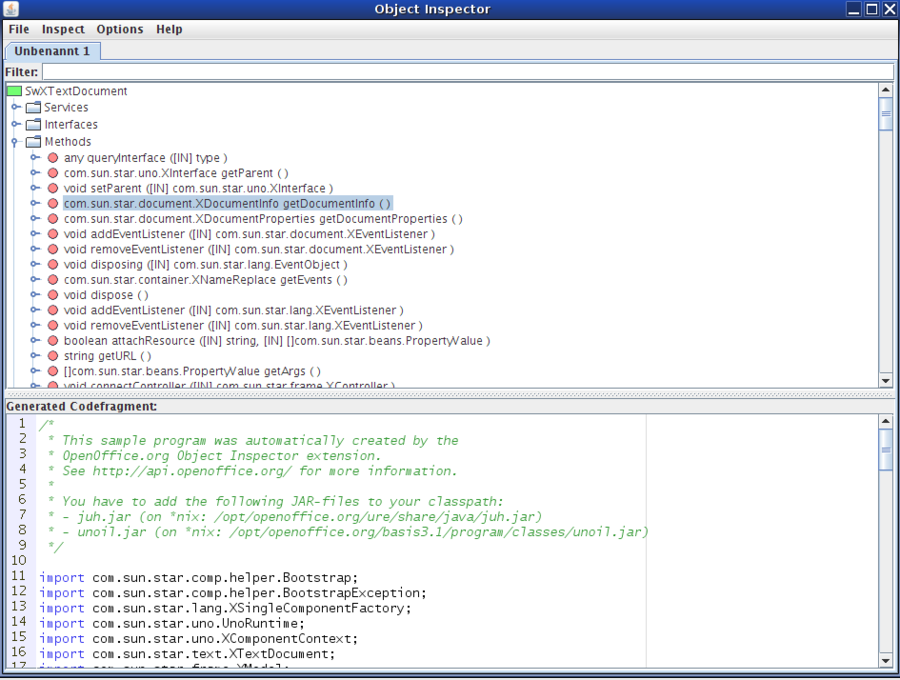This screenshot has width=900, height=680.
Task: Open the Inspect menu
Action: tap(63, 29)
